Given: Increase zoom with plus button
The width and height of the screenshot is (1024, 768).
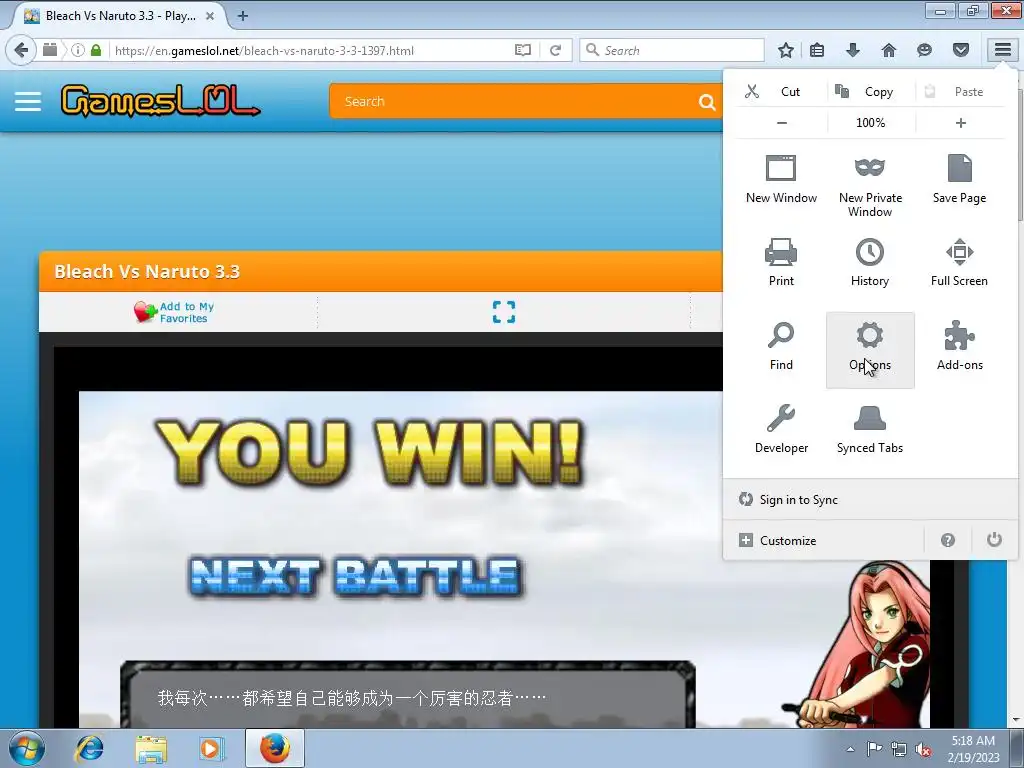Looking at the screenshot, I should pyautogui.click(x=961, y=123).
